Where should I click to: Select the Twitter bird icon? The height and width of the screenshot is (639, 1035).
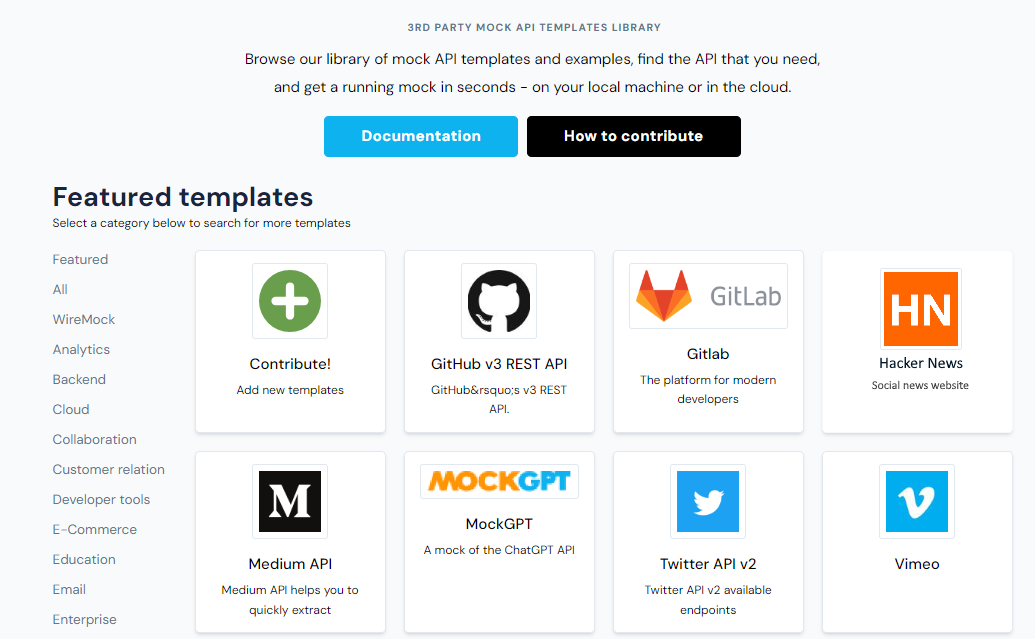point(708,502)
